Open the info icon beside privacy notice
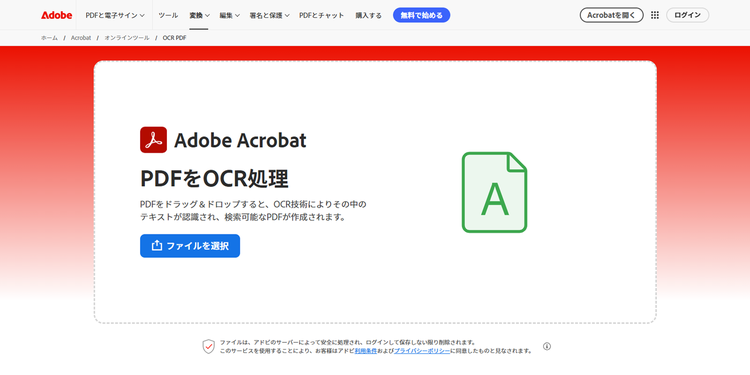 [547, 346]
